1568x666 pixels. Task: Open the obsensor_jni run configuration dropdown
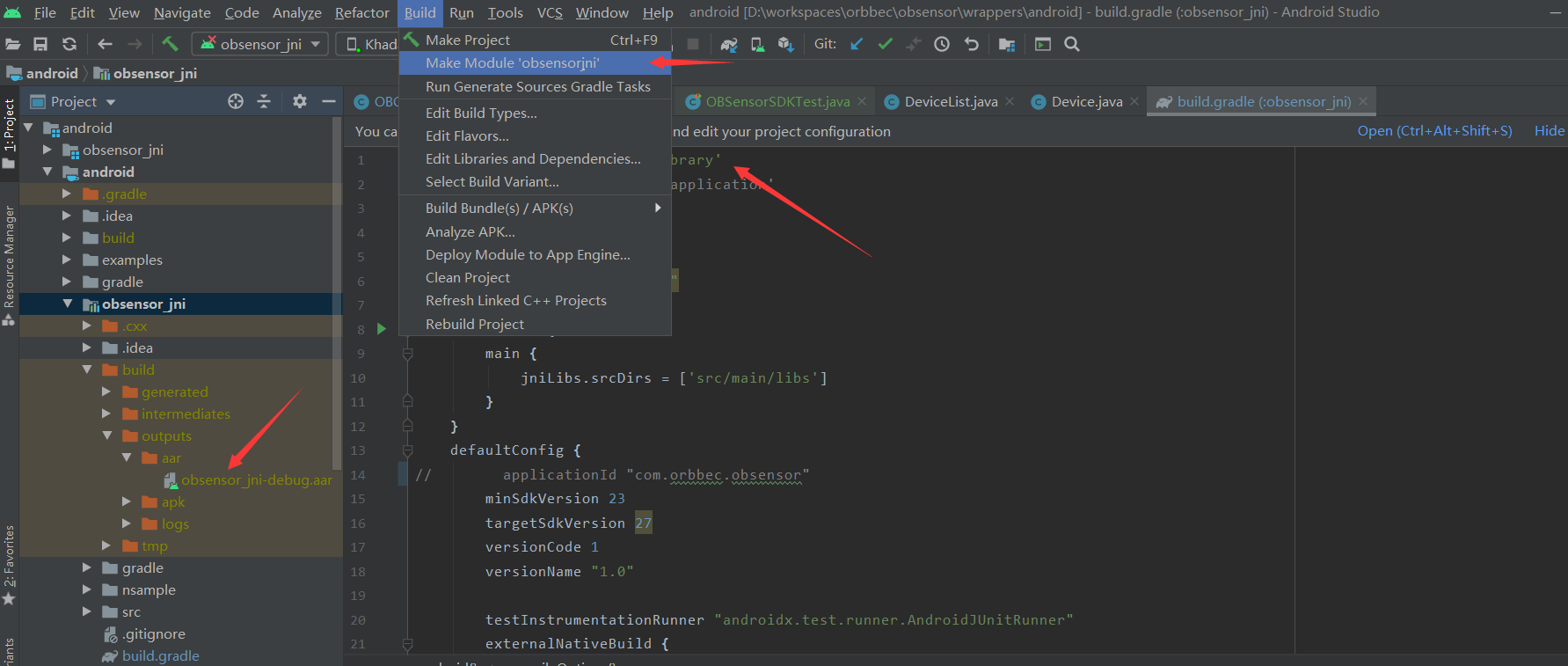(261, 44)
